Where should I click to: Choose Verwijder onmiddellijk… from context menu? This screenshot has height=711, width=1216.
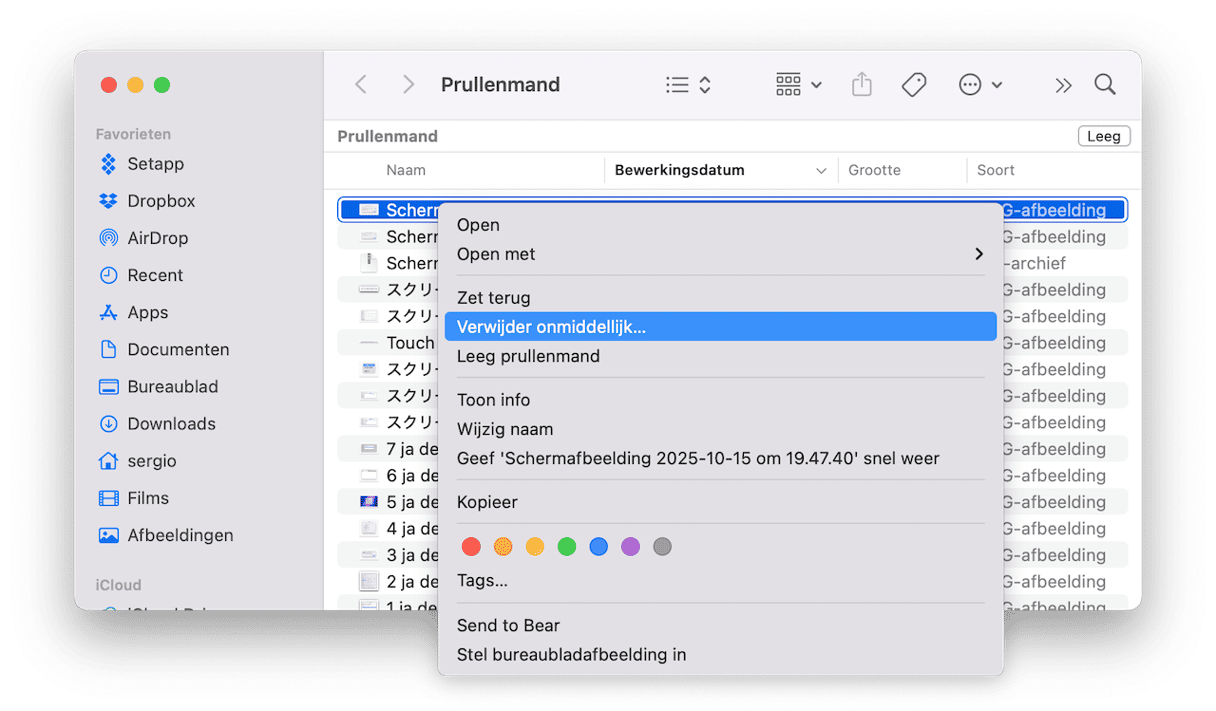click(720, 327)
